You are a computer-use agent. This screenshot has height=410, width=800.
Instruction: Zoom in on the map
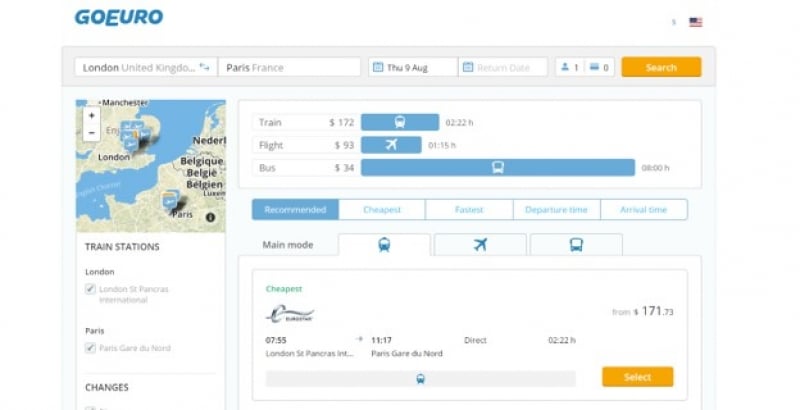[x=91, y=116]
